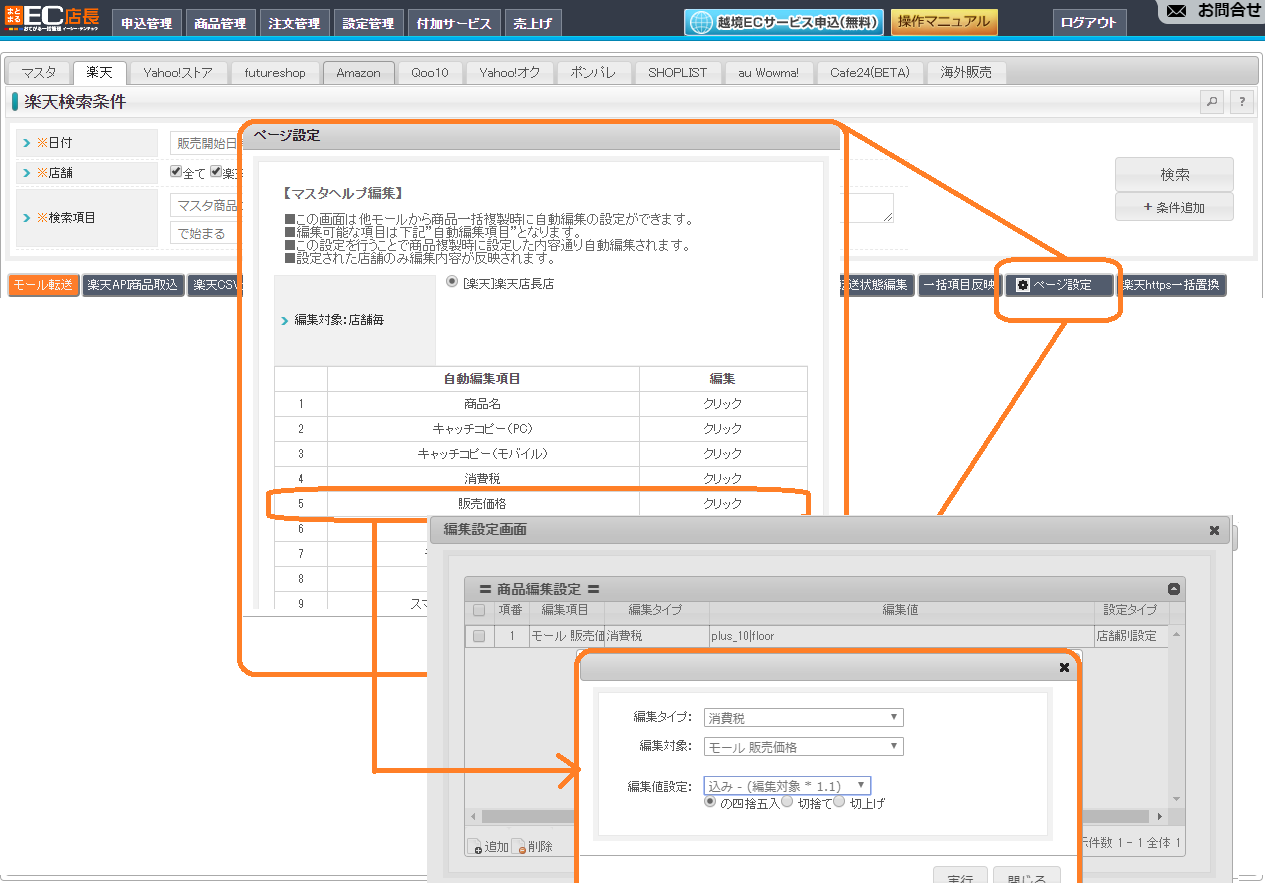Viewport: 1271px width, 883px height.
Task: Open the 商品管理 menu
Action: (x=221, y=23)
